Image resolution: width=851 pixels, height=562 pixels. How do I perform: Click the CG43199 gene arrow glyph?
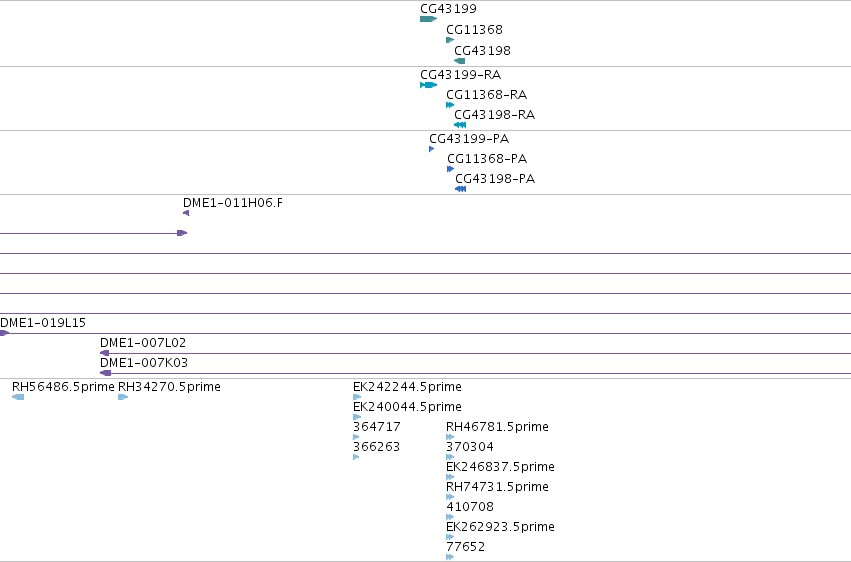pyautogui.click(x=428, y=19)
